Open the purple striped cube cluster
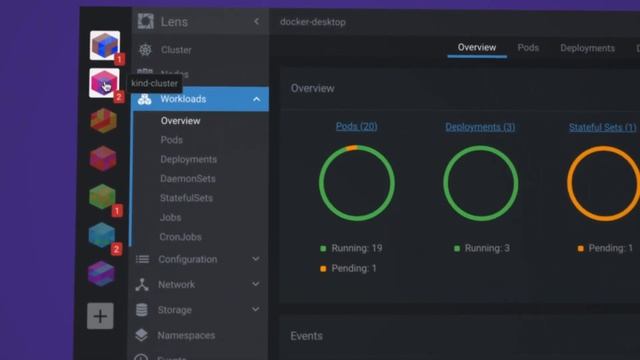Screen dimensions: 640x360 [101, 273]
